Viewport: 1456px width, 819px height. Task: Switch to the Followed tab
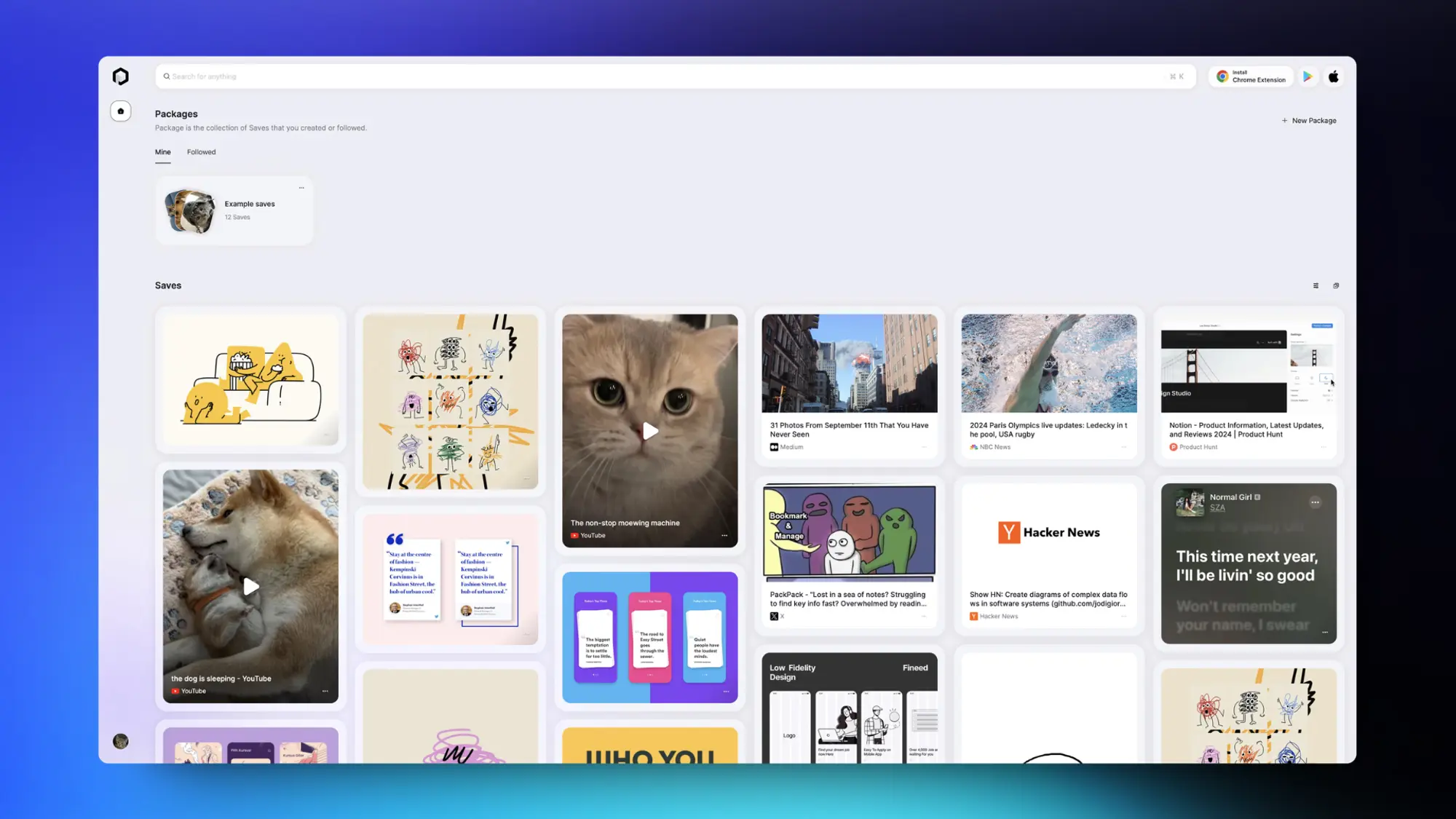tap(201, 152)
